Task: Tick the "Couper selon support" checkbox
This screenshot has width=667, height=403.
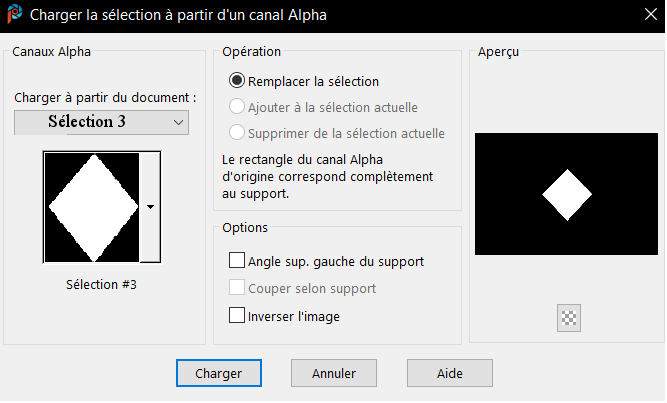Action: click(x=237, y=288)
